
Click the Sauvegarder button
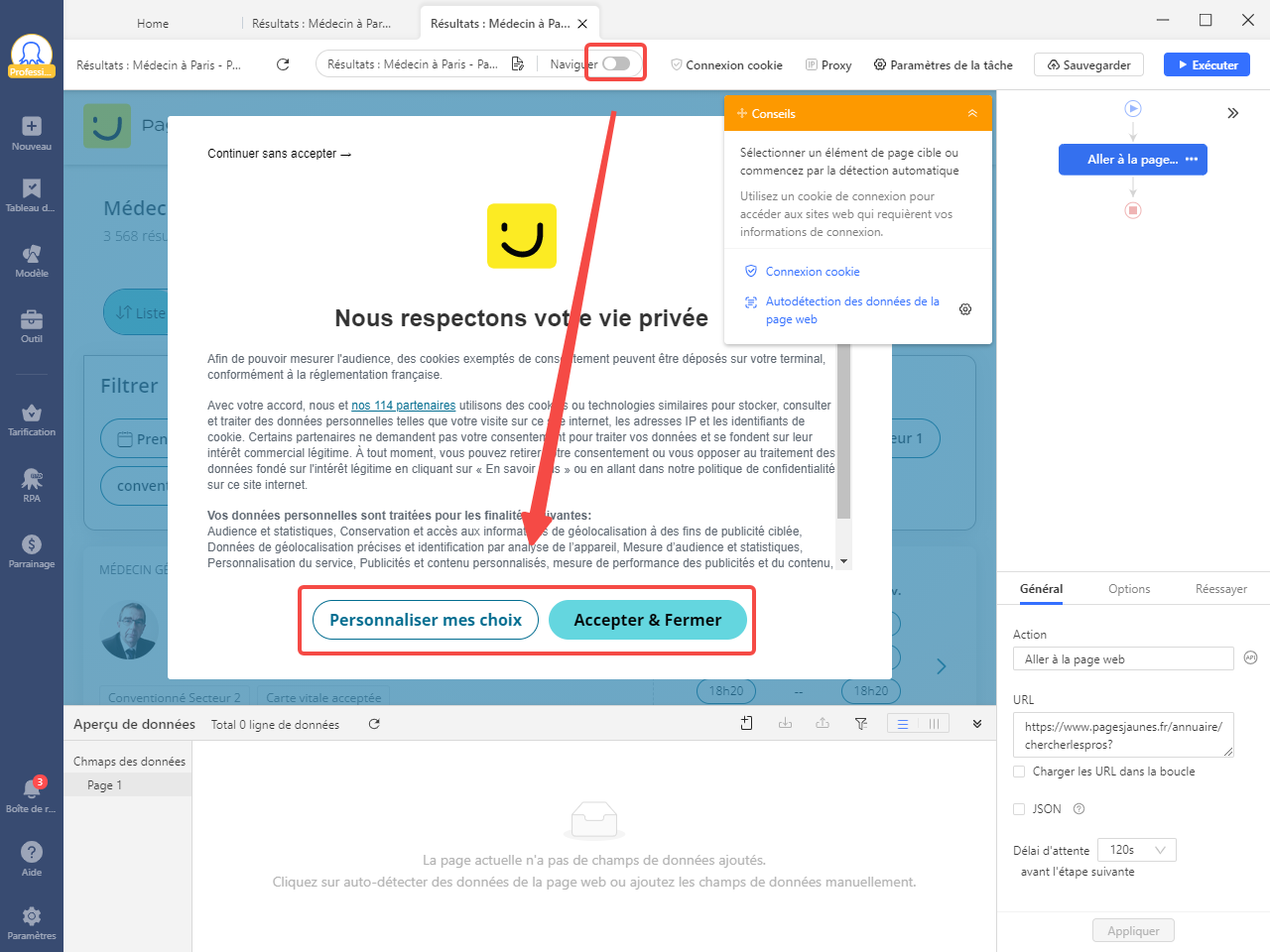1088,64
